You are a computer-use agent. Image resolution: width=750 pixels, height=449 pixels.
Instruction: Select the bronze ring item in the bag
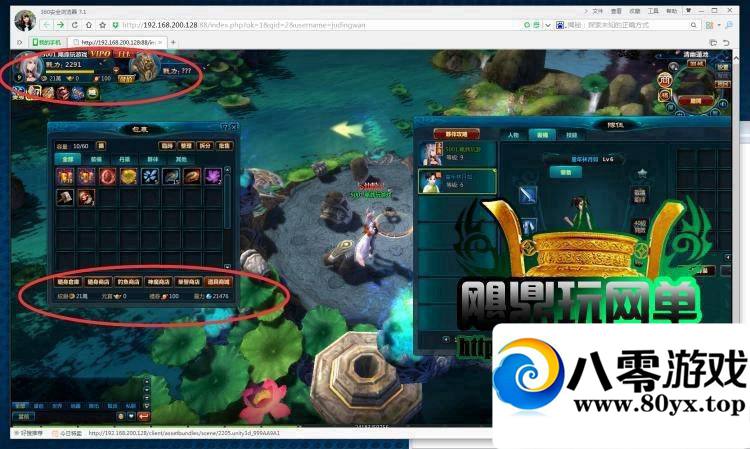click(x=192, y=176)
